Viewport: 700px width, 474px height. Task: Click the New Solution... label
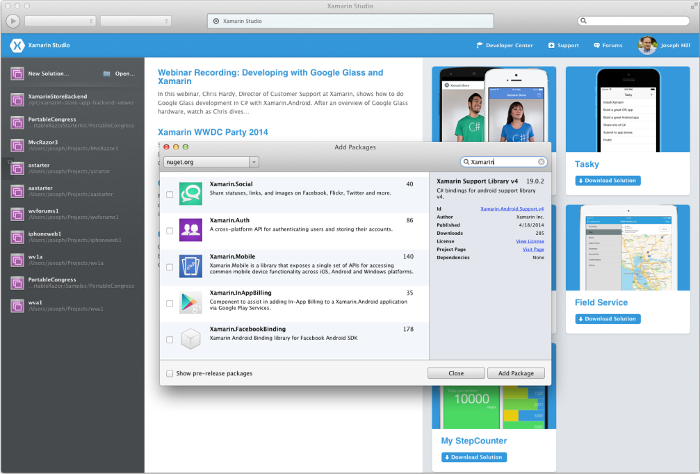click(48, 74)
